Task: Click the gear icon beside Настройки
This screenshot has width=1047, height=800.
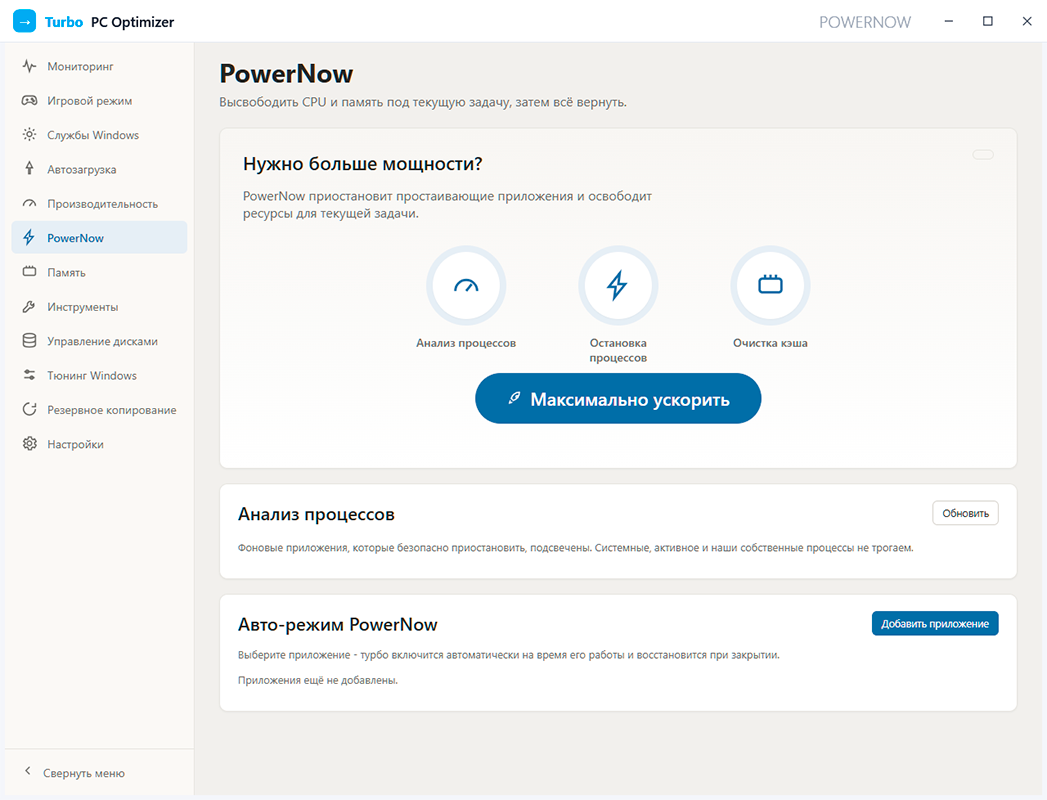Action: pos(29,443)
